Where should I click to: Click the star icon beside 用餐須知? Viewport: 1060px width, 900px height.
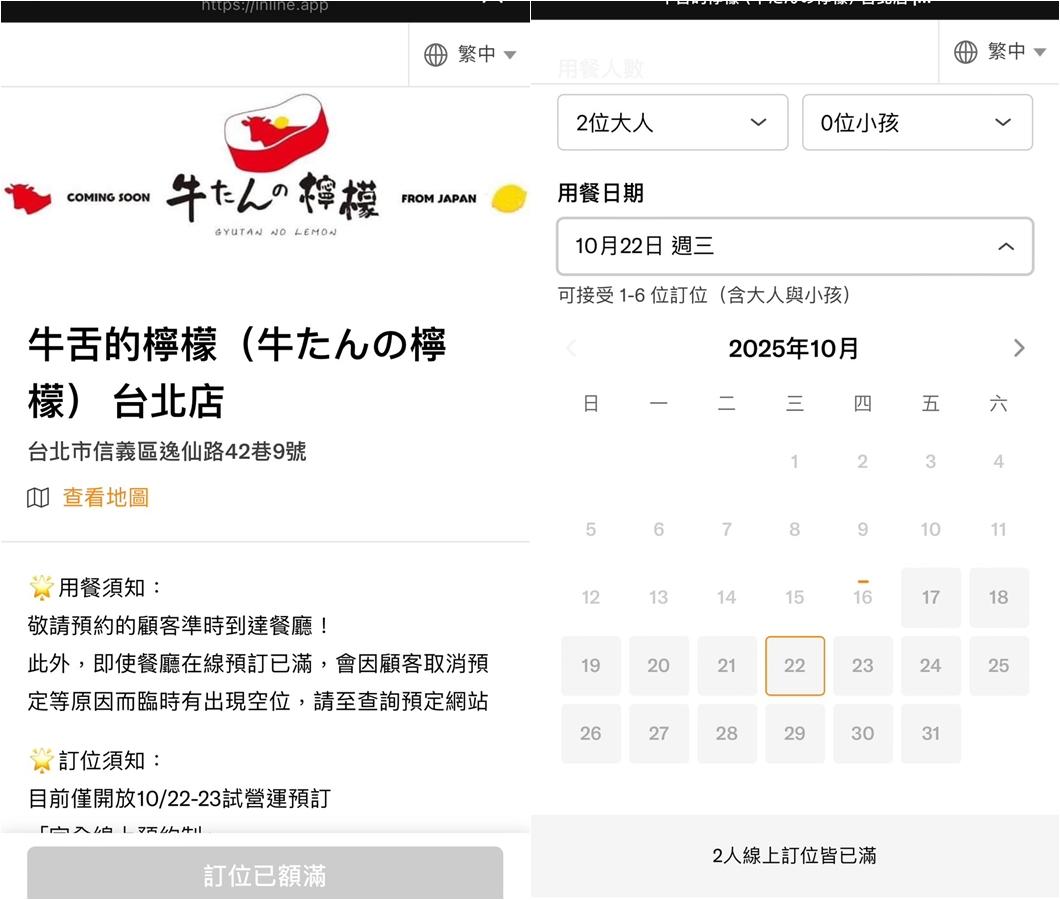tap(41, 587)
